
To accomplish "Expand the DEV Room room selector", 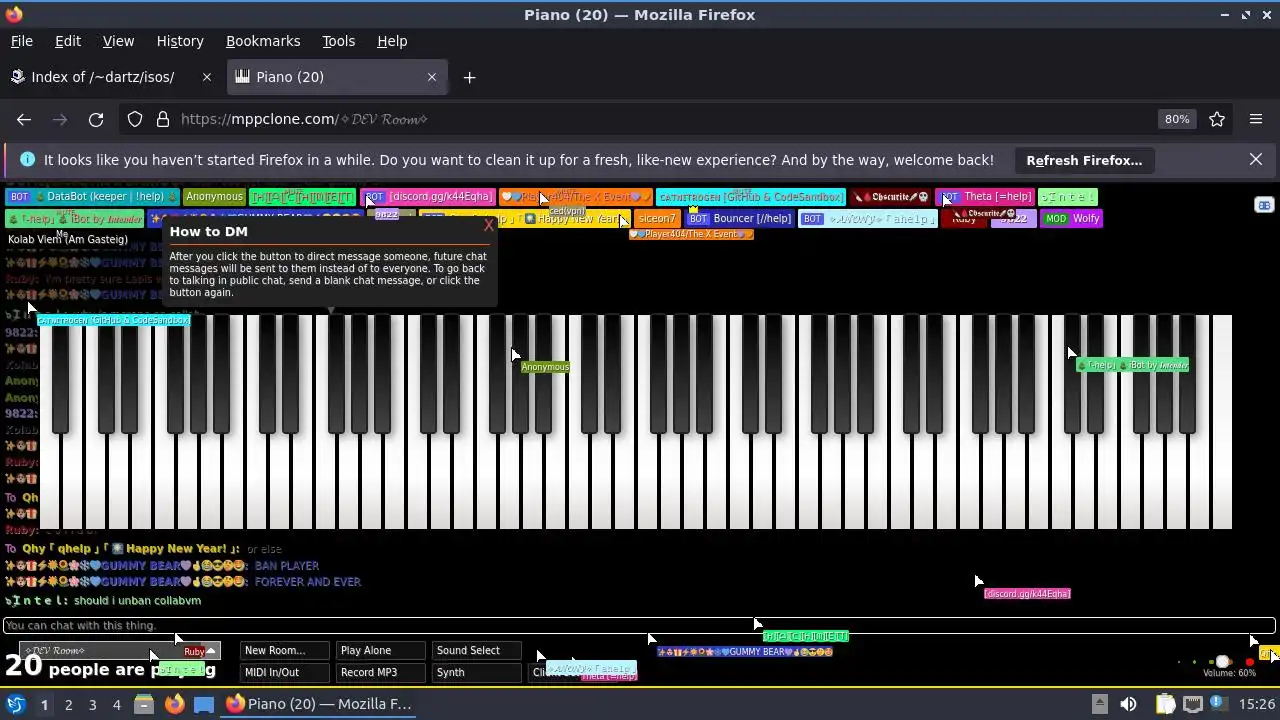I will (x=119, y=651).
